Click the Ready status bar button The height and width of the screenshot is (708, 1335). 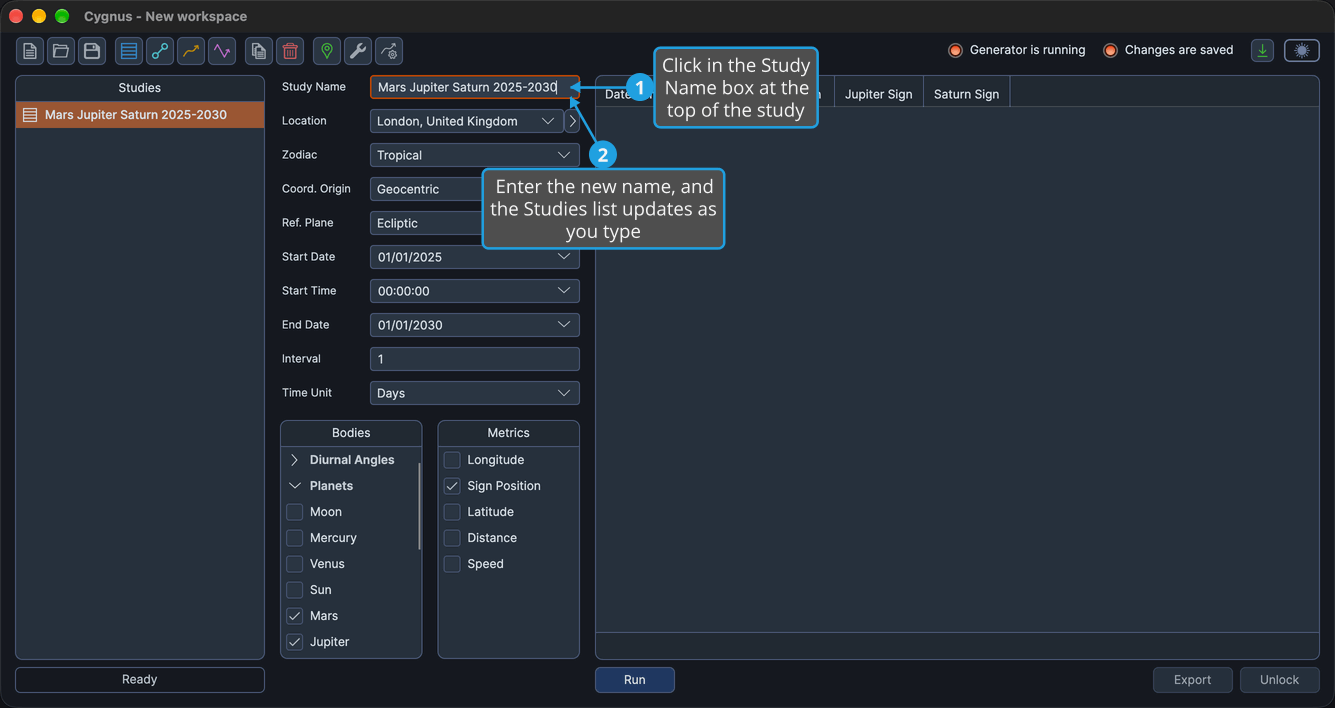pyautogui.click(x=140, y=680)
